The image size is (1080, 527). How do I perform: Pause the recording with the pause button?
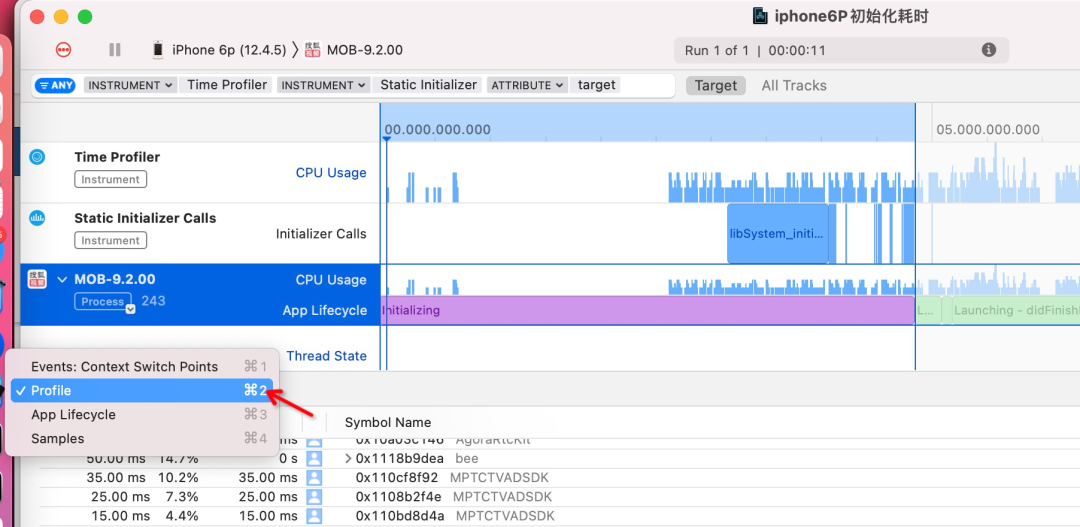(x=115, y=50)
